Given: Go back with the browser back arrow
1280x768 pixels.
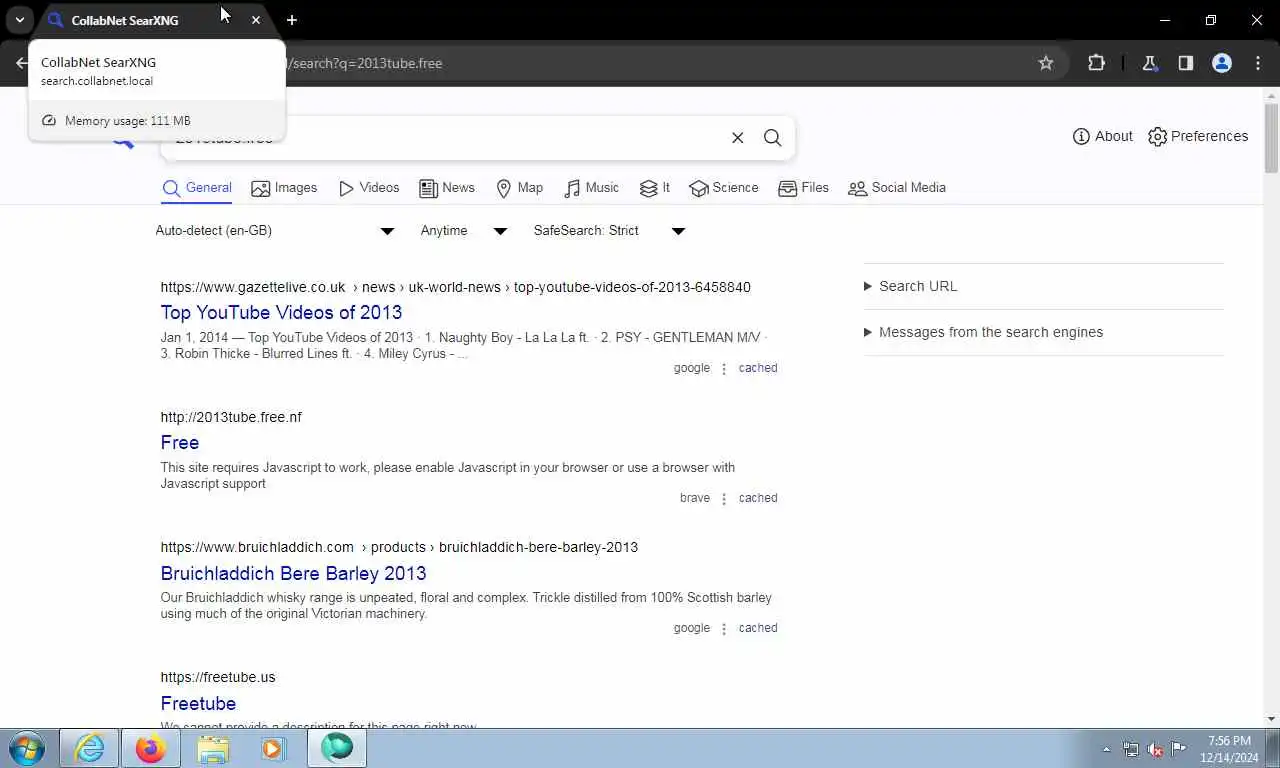Looking at the screenshot, I should [21, 63].
